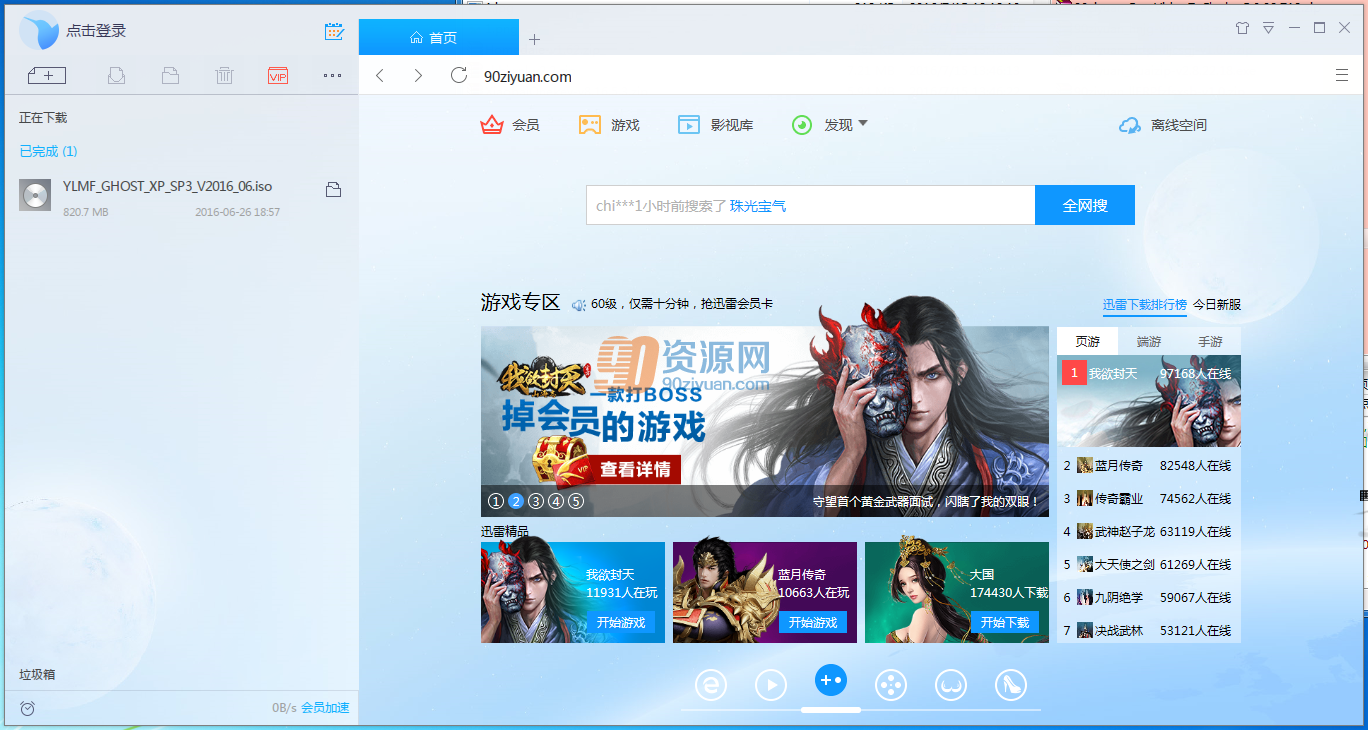Open the hamburger menu at address bar
Image resolution: width=1368 pixels, height=730 pixels.
pos(1342,75)
